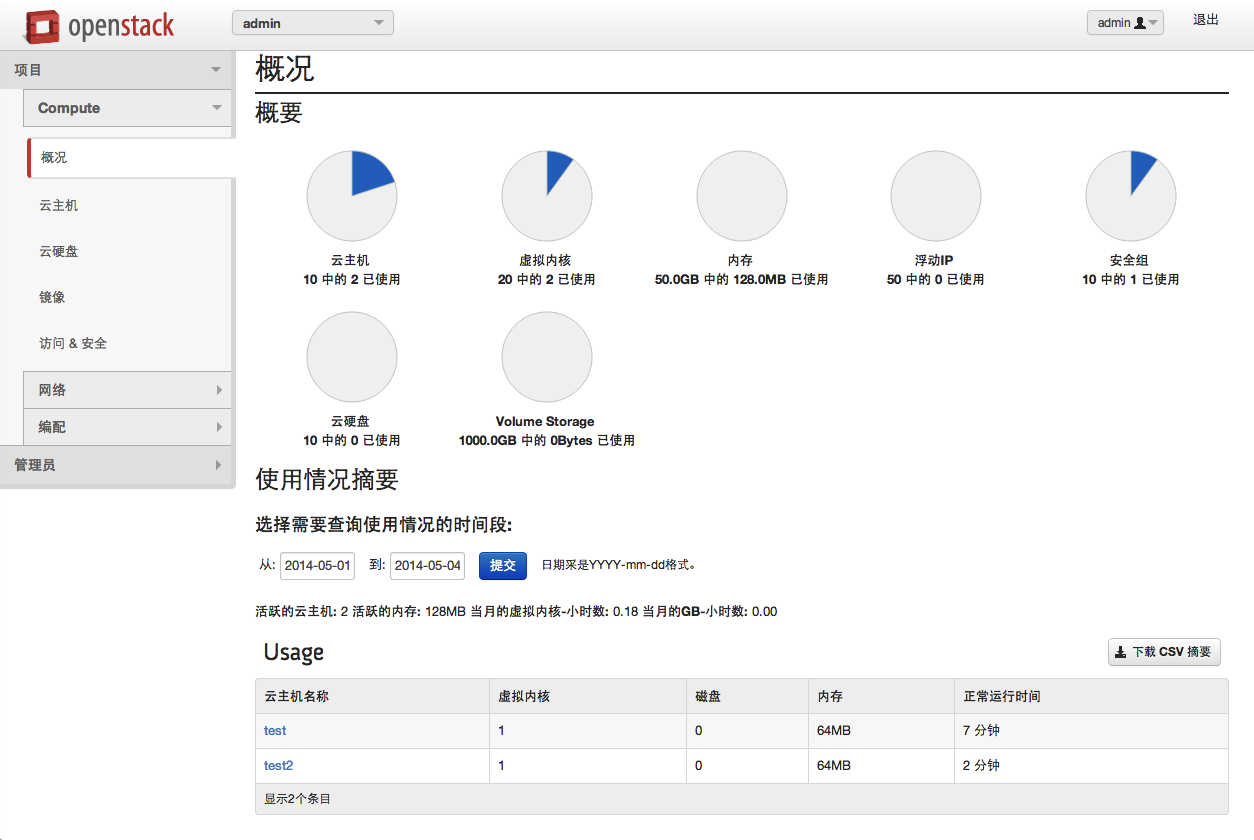Click the start date field 2014-05-01
The image size is (1254, 840).
coord(317,566)
